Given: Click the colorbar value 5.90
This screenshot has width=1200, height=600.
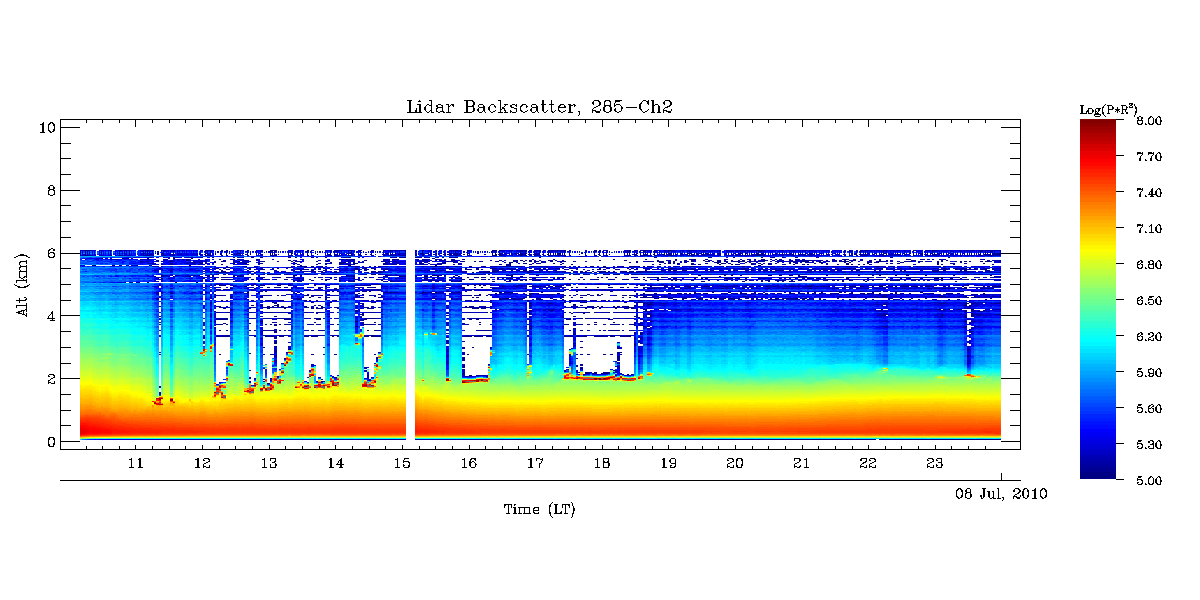Looking at the screenshot, I should (x=1147, y=373).
